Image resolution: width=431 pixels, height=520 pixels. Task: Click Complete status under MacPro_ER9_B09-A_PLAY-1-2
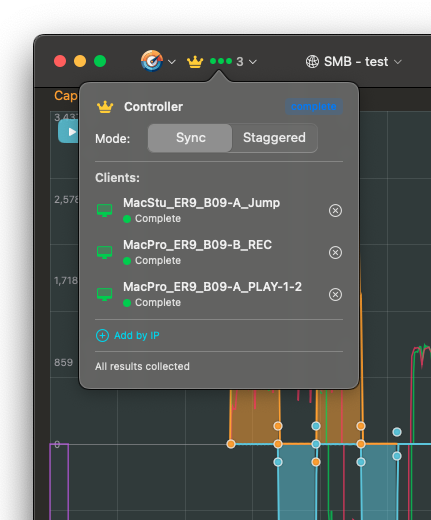[152, 303]
